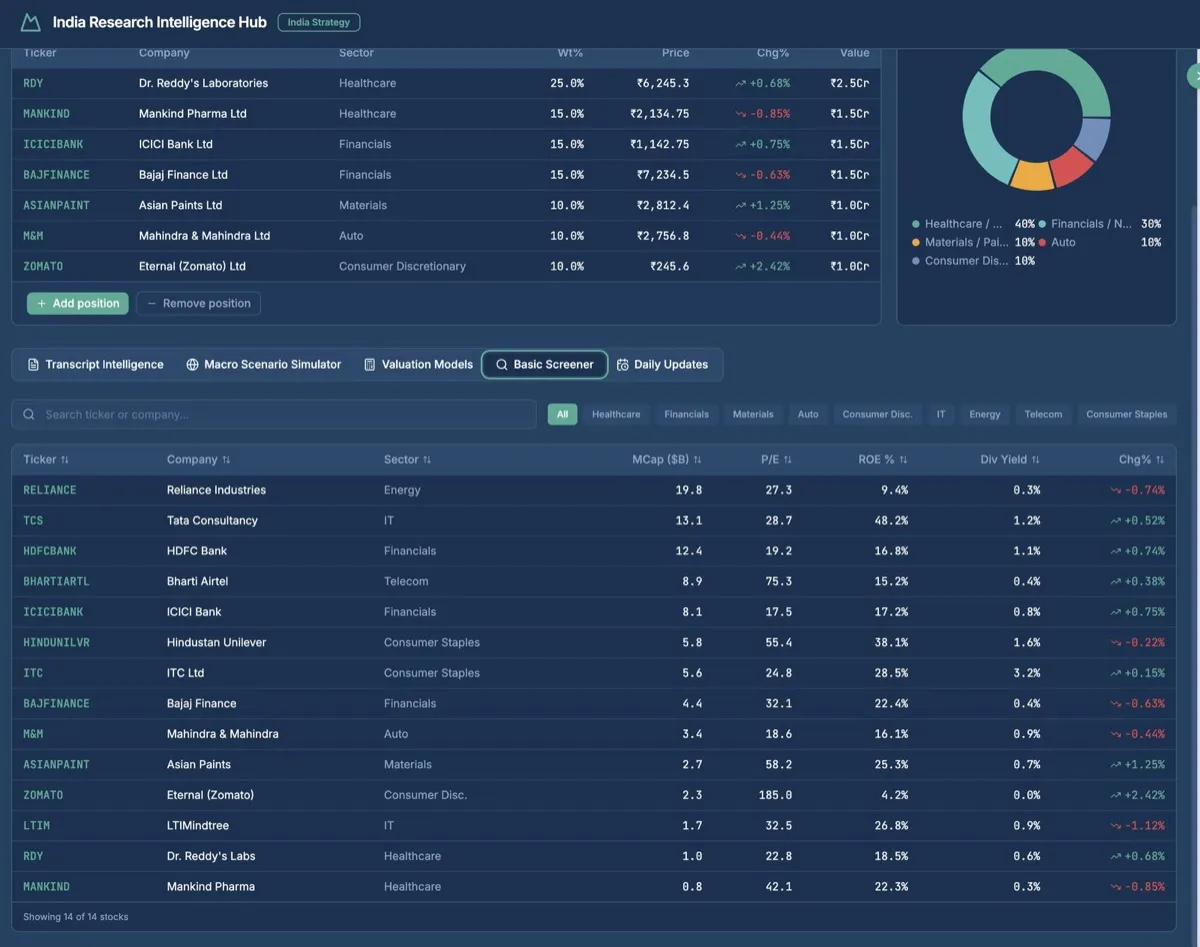This screenshot has height=947, width=1200.
Task: Click TCS ROE value 48.2%
Action: tap(890, 521)
